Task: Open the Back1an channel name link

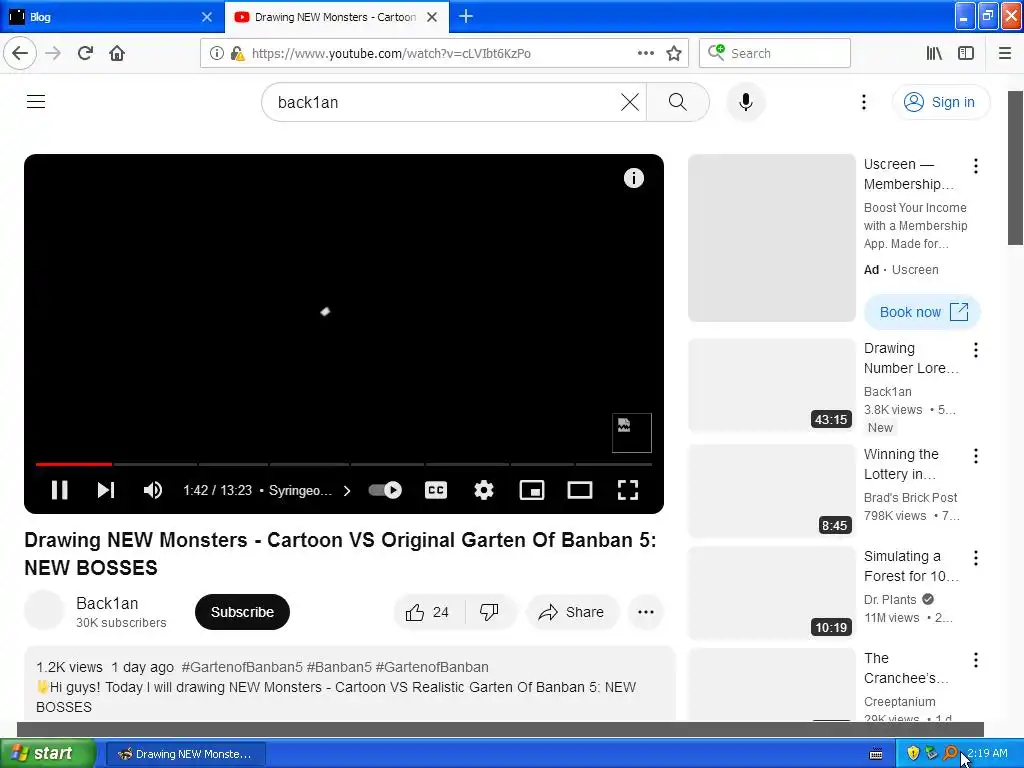Action: click(x=107, y=603)
